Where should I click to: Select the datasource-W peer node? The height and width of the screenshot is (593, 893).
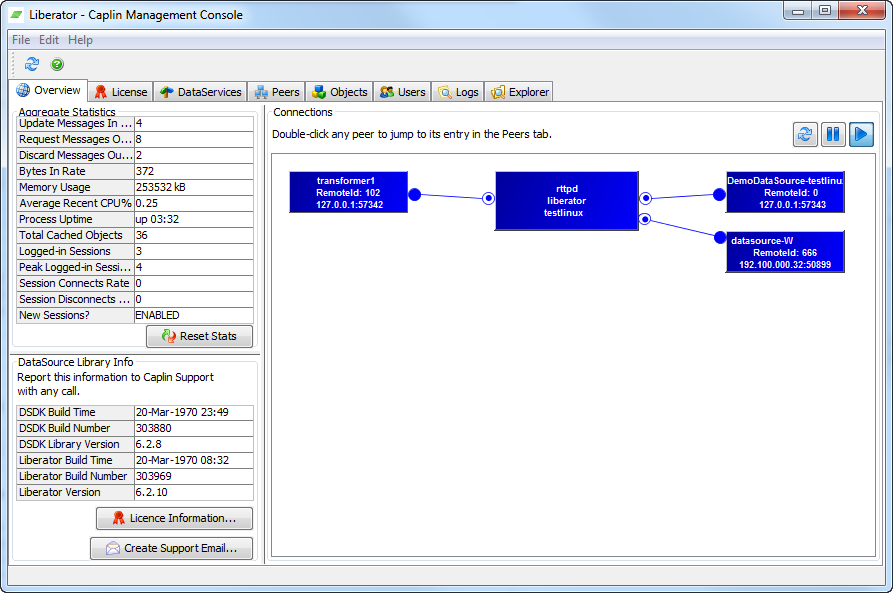pos(785,252)
